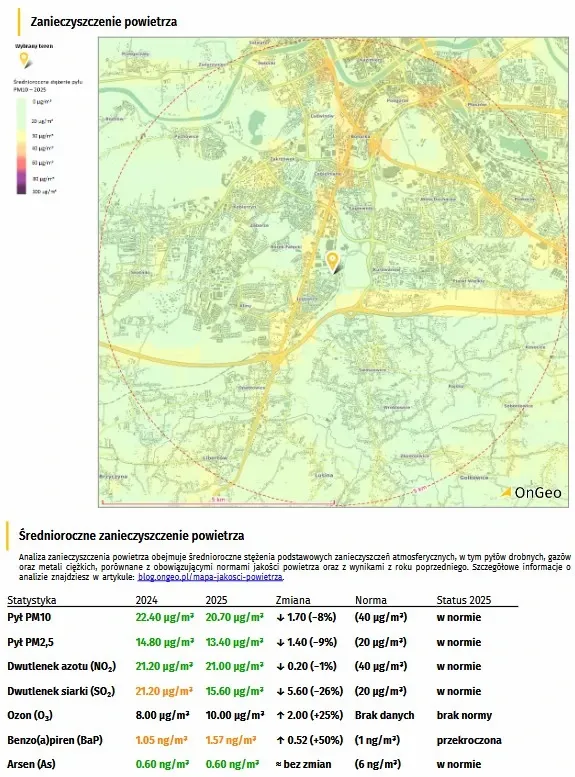Click the "Libertów" place label on map
575x777 pixels.
(x=215, y=458)
